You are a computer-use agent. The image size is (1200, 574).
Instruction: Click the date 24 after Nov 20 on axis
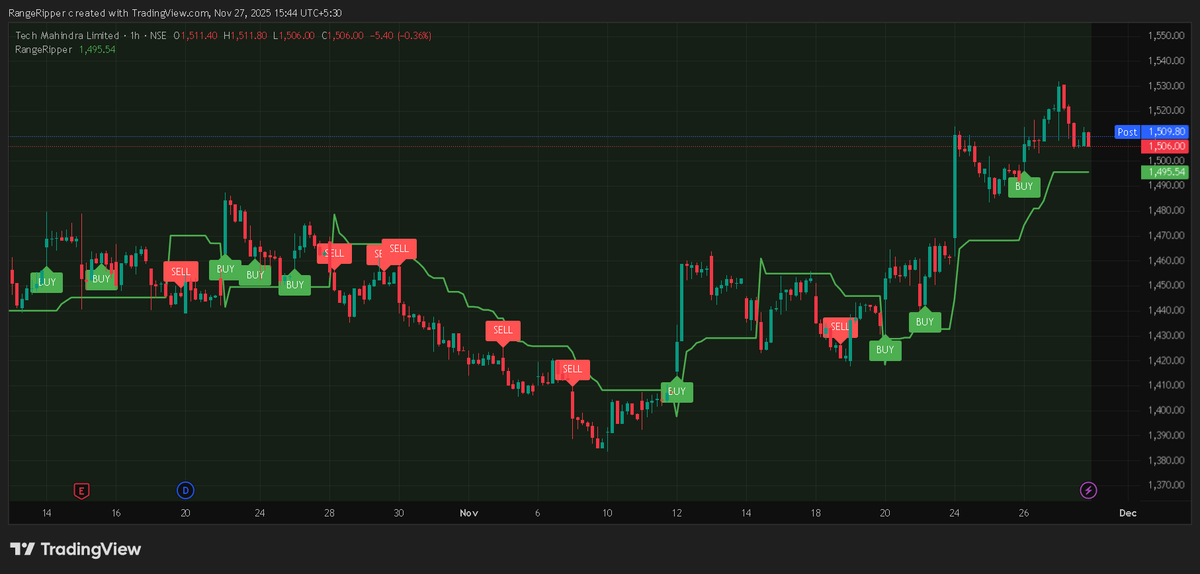(x=955, y=513)
